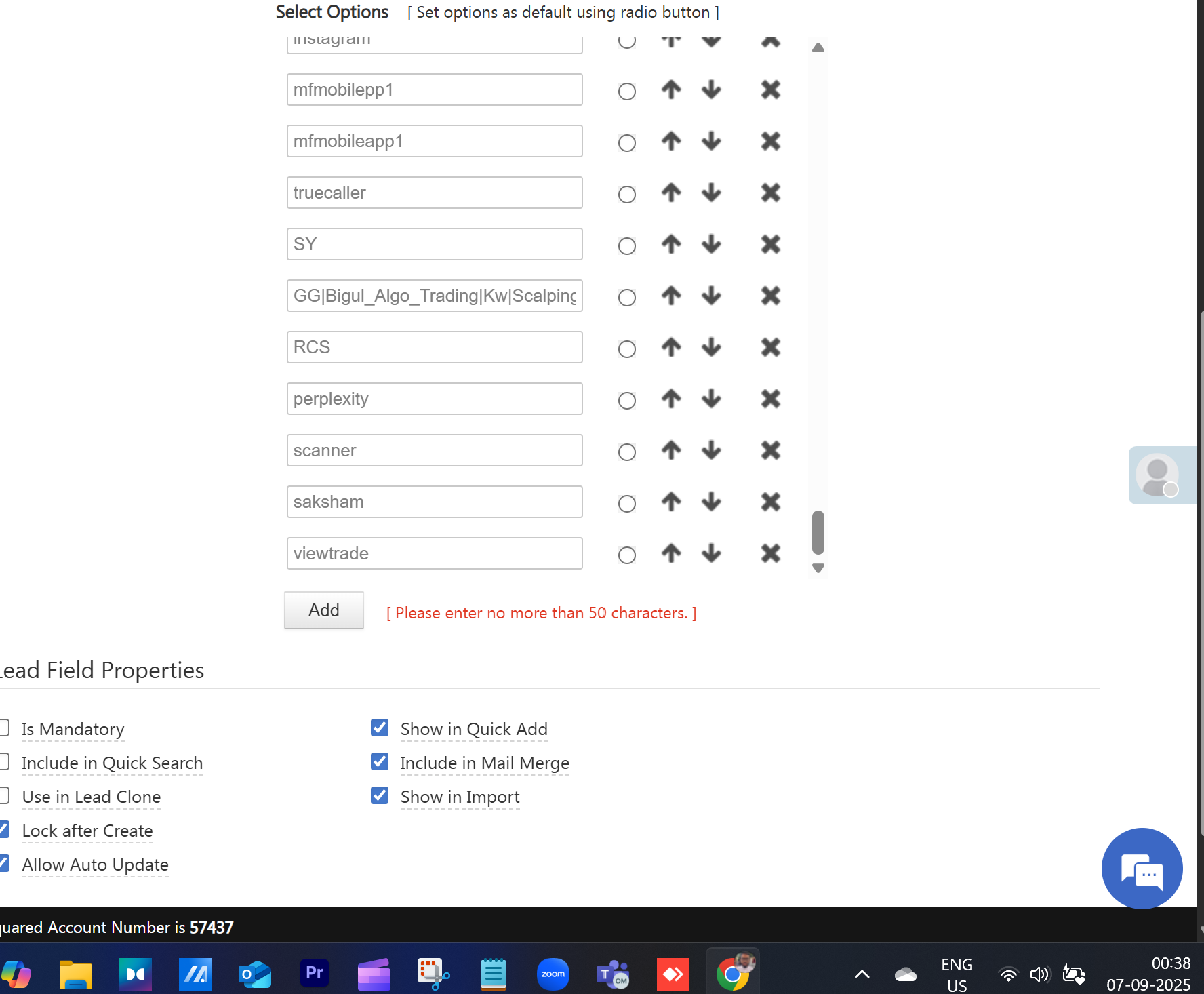Expand the system tray hidden icons

tap(862, 974)
